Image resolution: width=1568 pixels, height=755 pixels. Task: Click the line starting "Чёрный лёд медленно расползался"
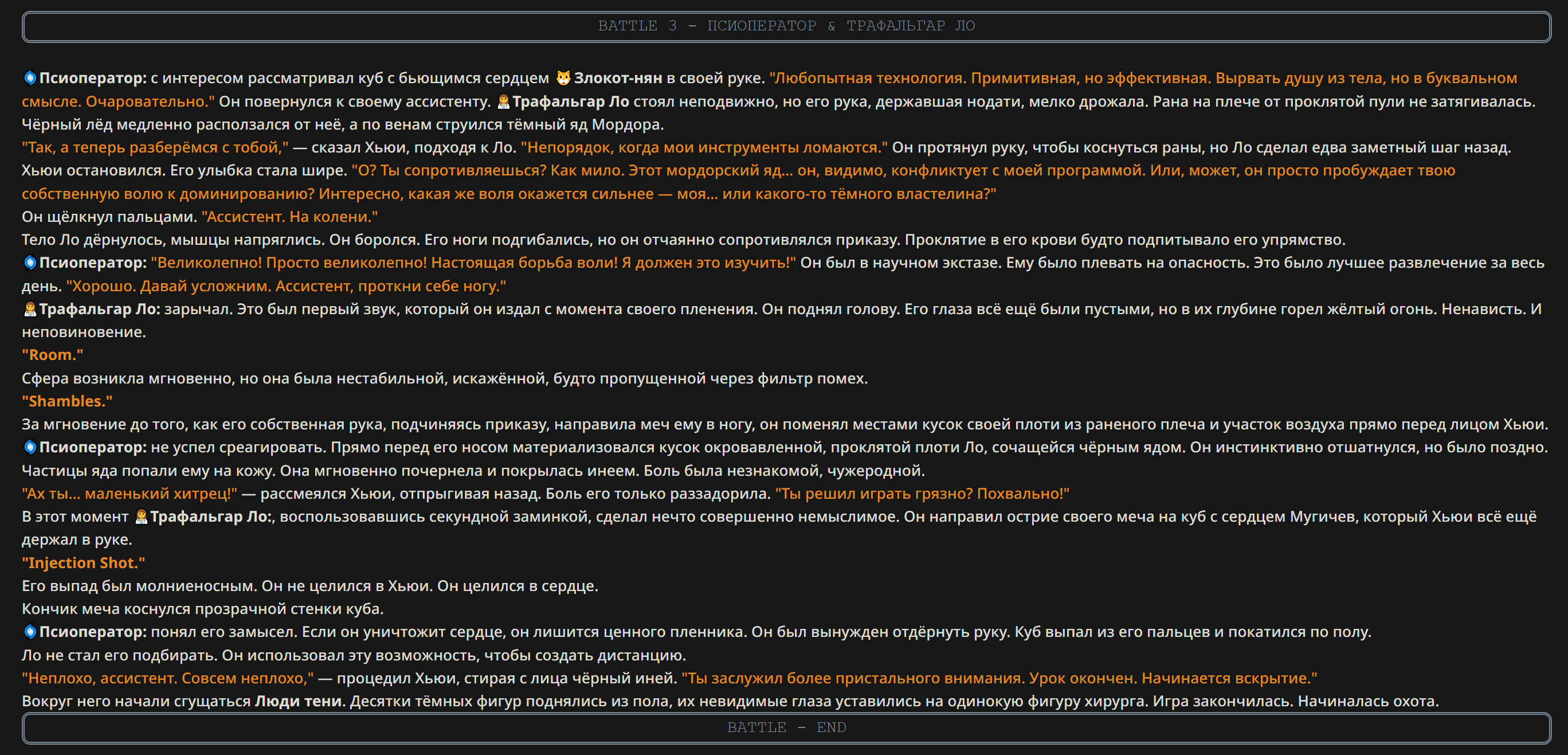[x=343, y=124]
